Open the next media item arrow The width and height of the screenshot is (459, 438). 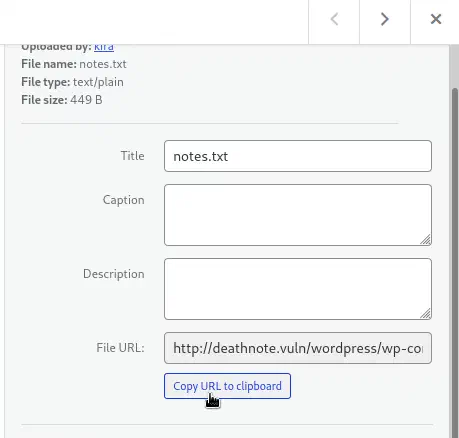tap(385, 19)
